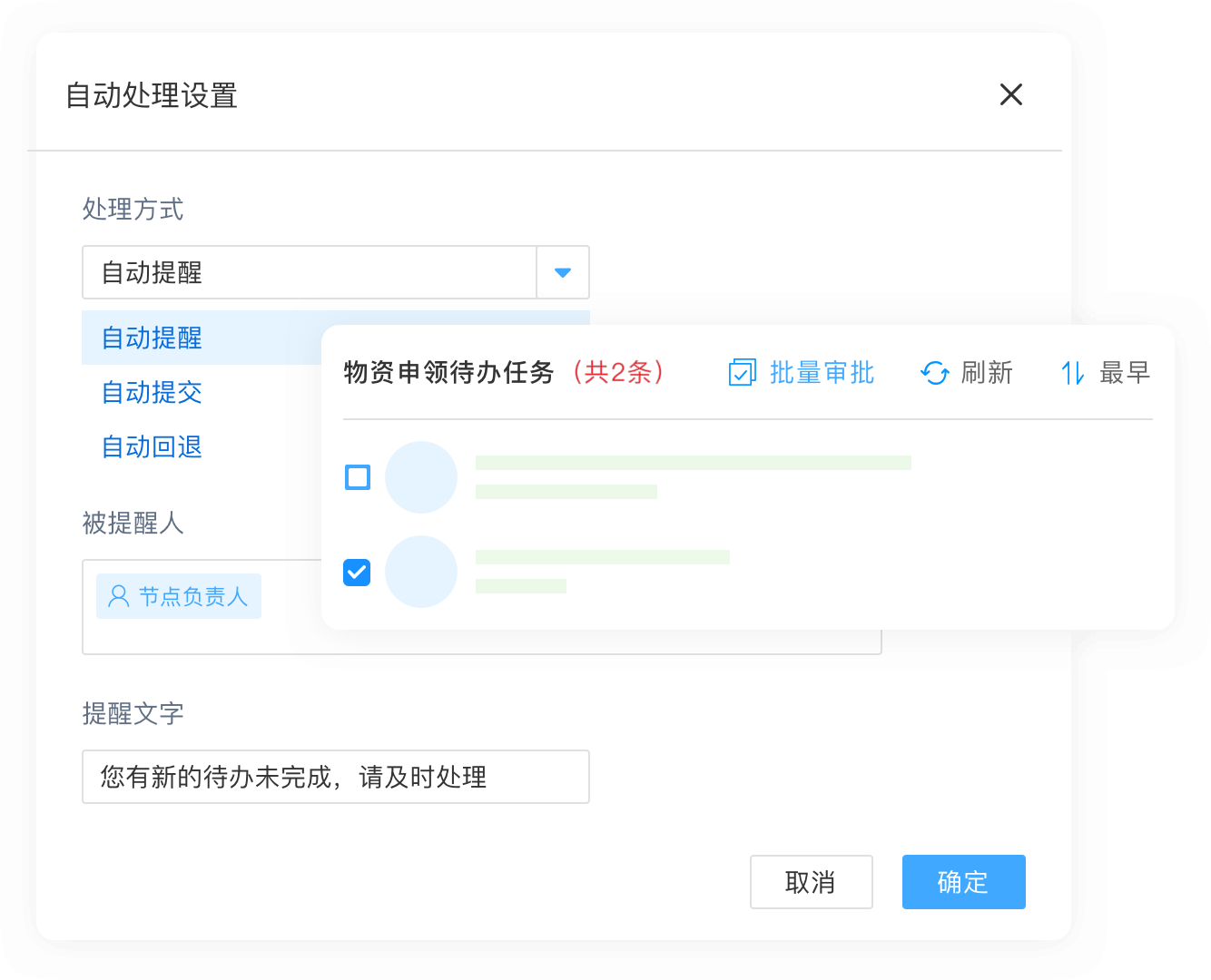Click the circular arrows icon before 刷新

[x=935, y=372]
